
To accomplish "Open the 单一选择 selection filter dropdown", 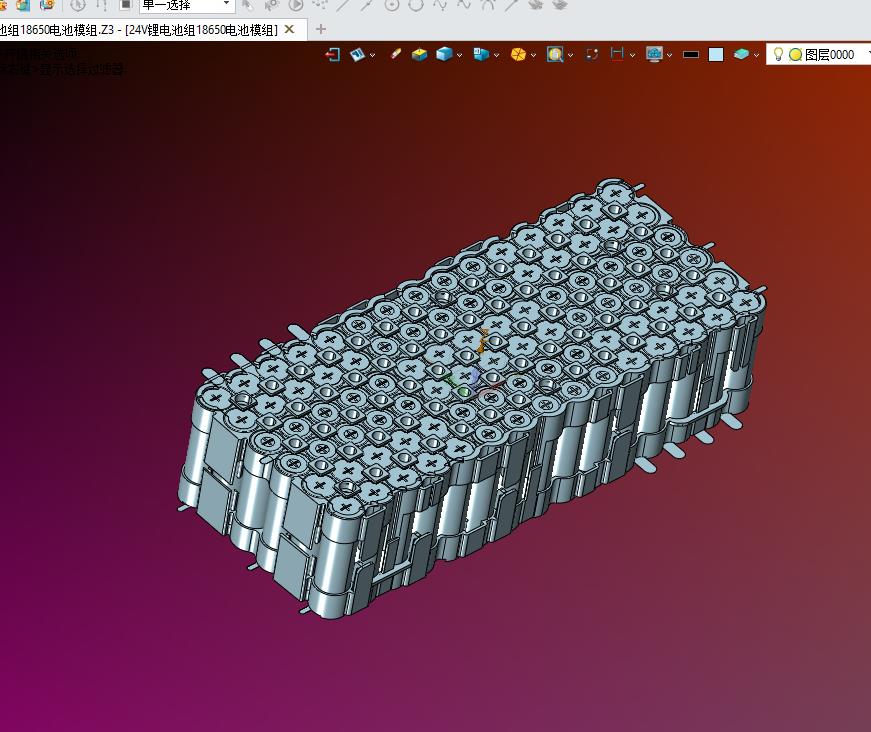I will [187, 6].
